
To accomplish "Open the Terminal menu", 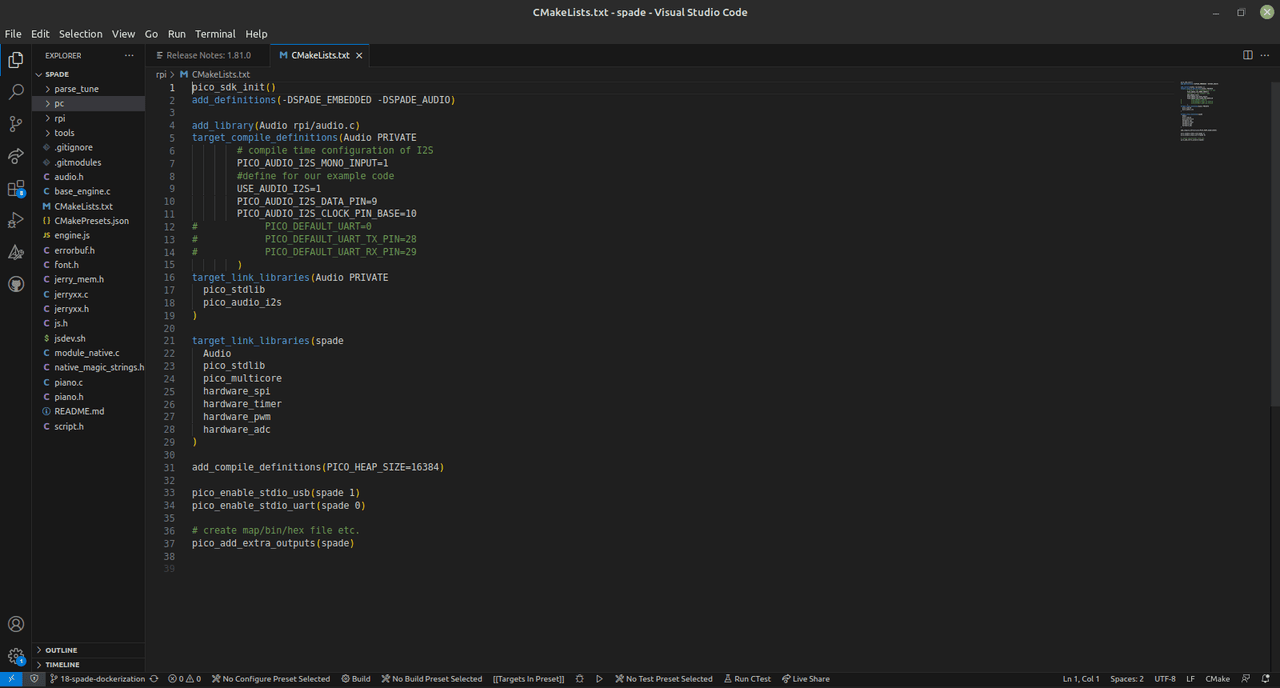I will pos(215,33).
